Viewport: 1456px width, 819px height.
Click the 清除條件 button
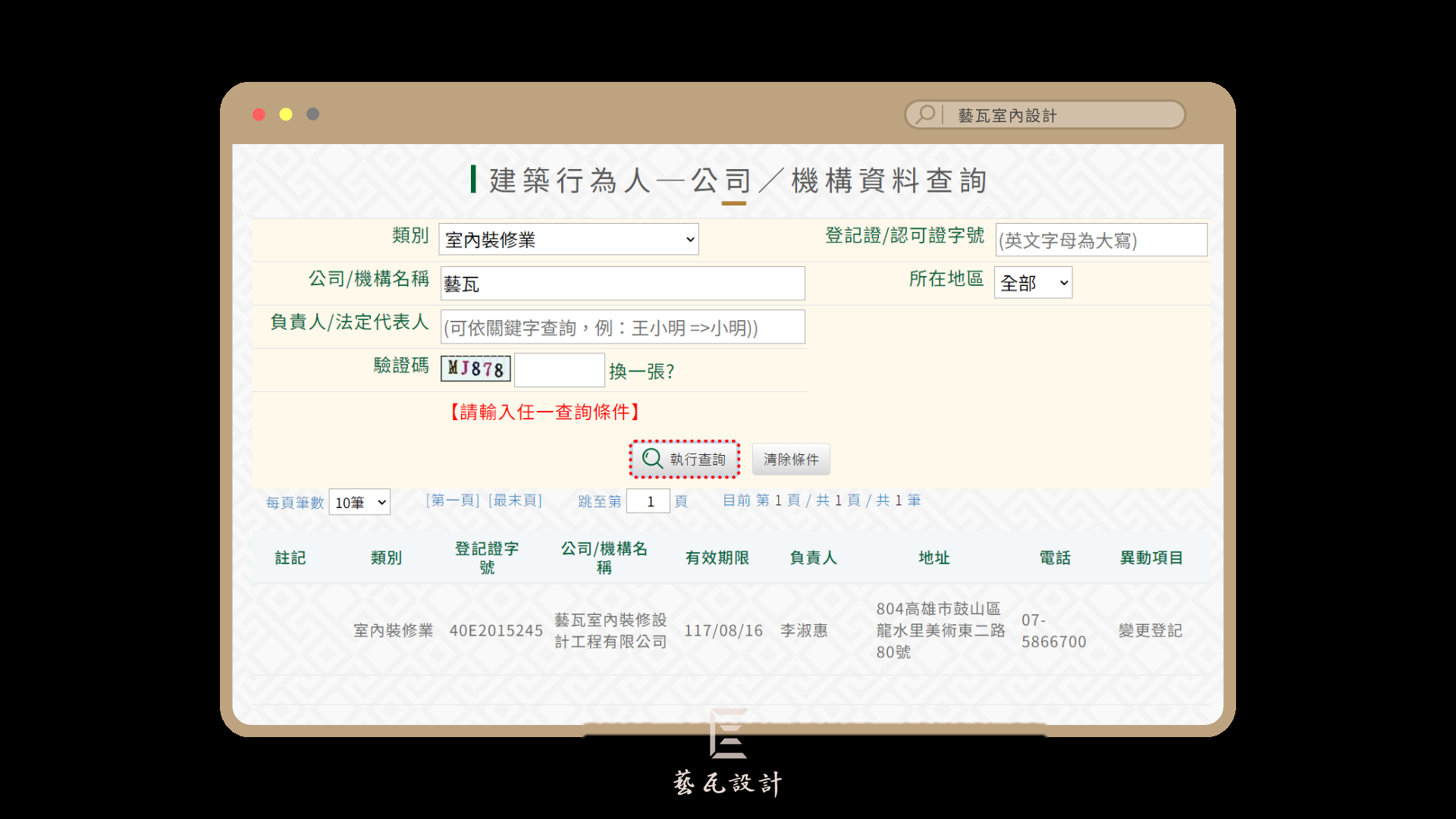(791, 460)
